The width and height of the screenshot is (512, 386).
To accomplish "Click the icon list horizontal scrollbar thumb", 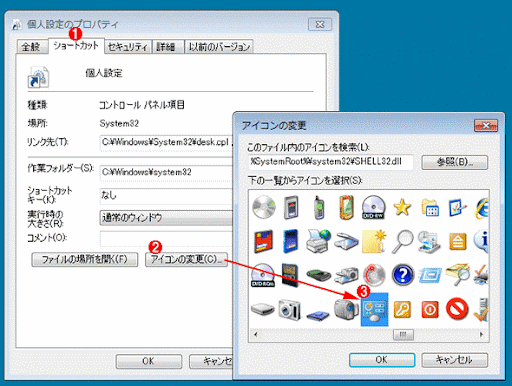I will [403, 334].
